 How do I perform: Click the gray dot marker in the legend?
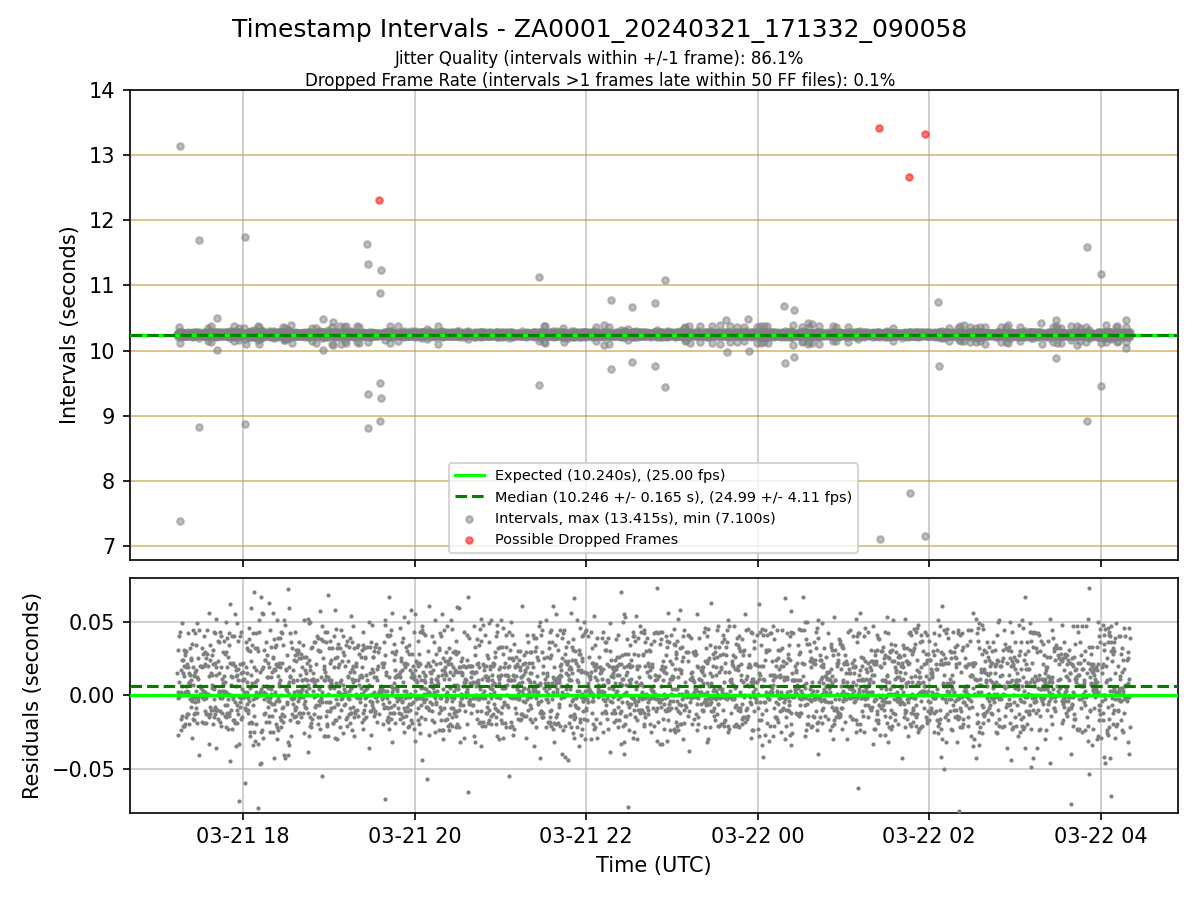[470, 517]
